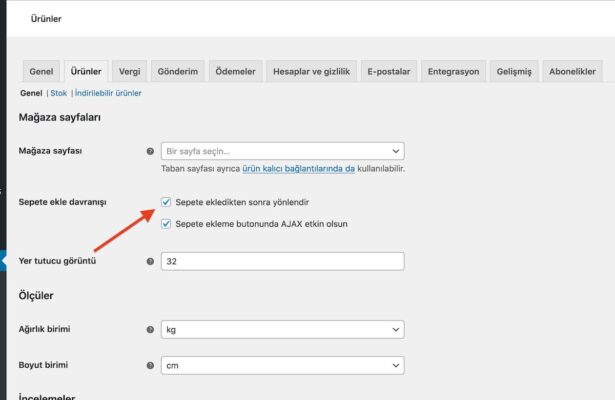615x400 pixels.
Task: Open the E-postalar tab
Action: tap(389, 71)
